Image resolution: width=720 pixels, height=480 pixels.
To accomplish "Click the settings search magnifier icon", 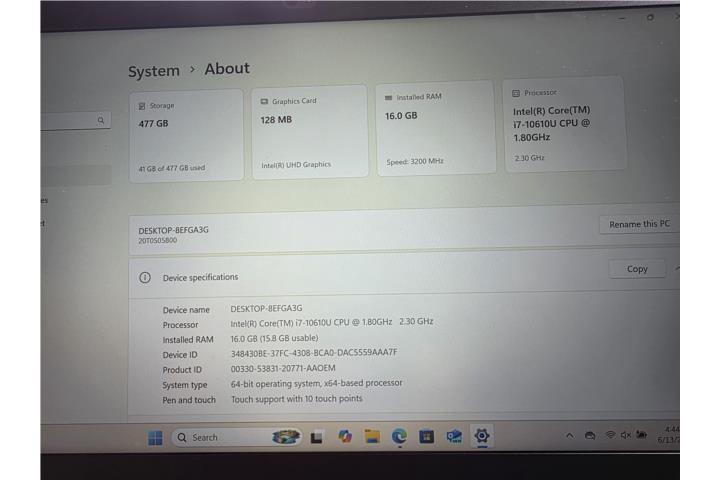I will (101, 120).
